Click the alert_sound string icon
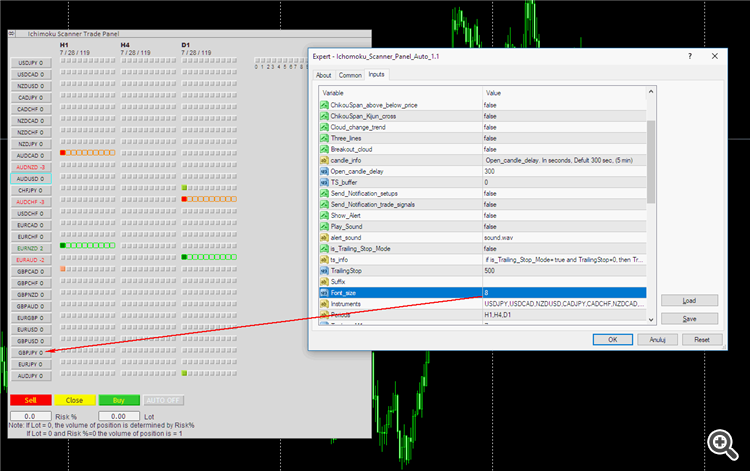 pos(324,237)
